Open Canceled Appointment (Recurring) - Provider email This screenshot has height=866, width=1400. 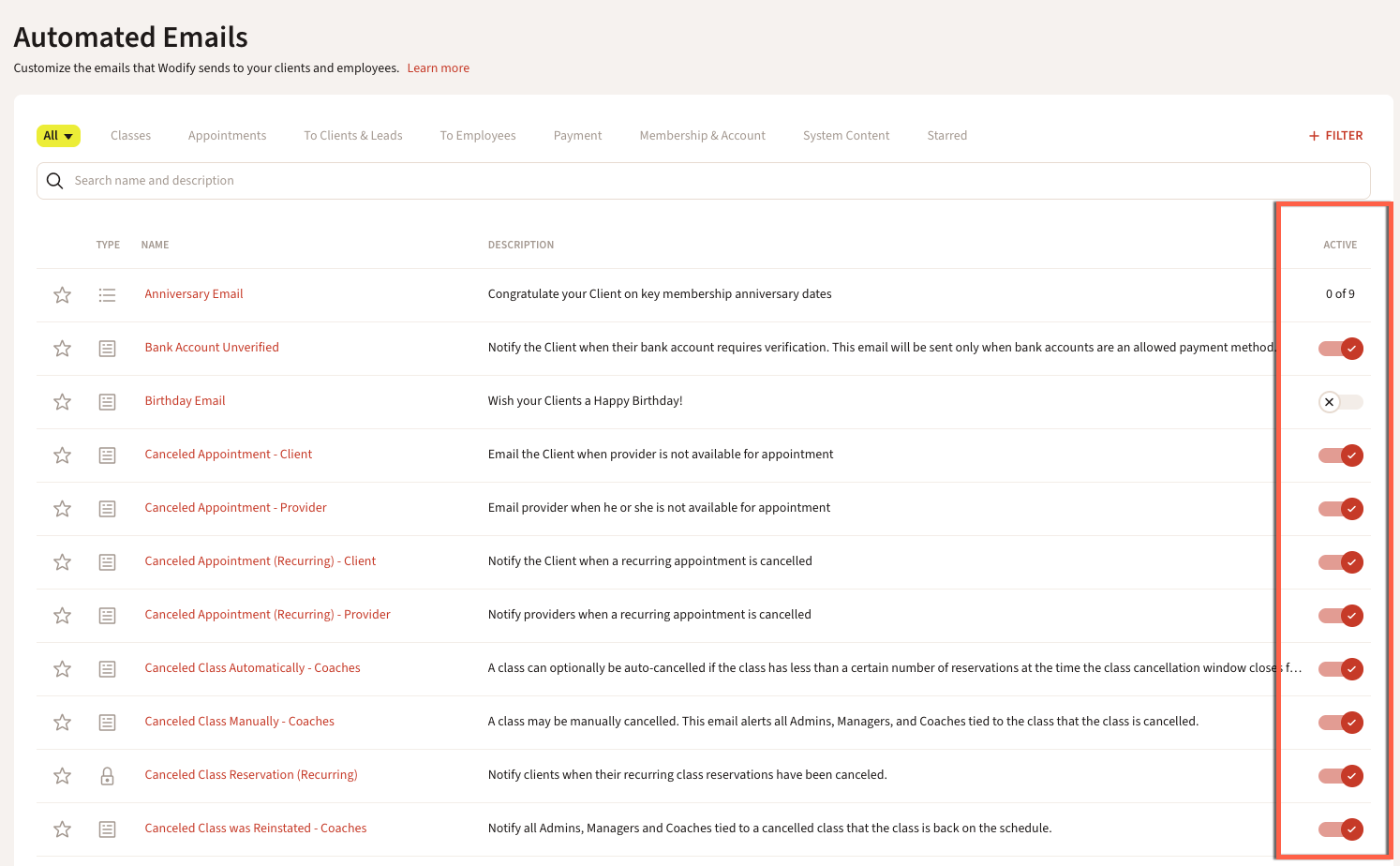(268, 615)
